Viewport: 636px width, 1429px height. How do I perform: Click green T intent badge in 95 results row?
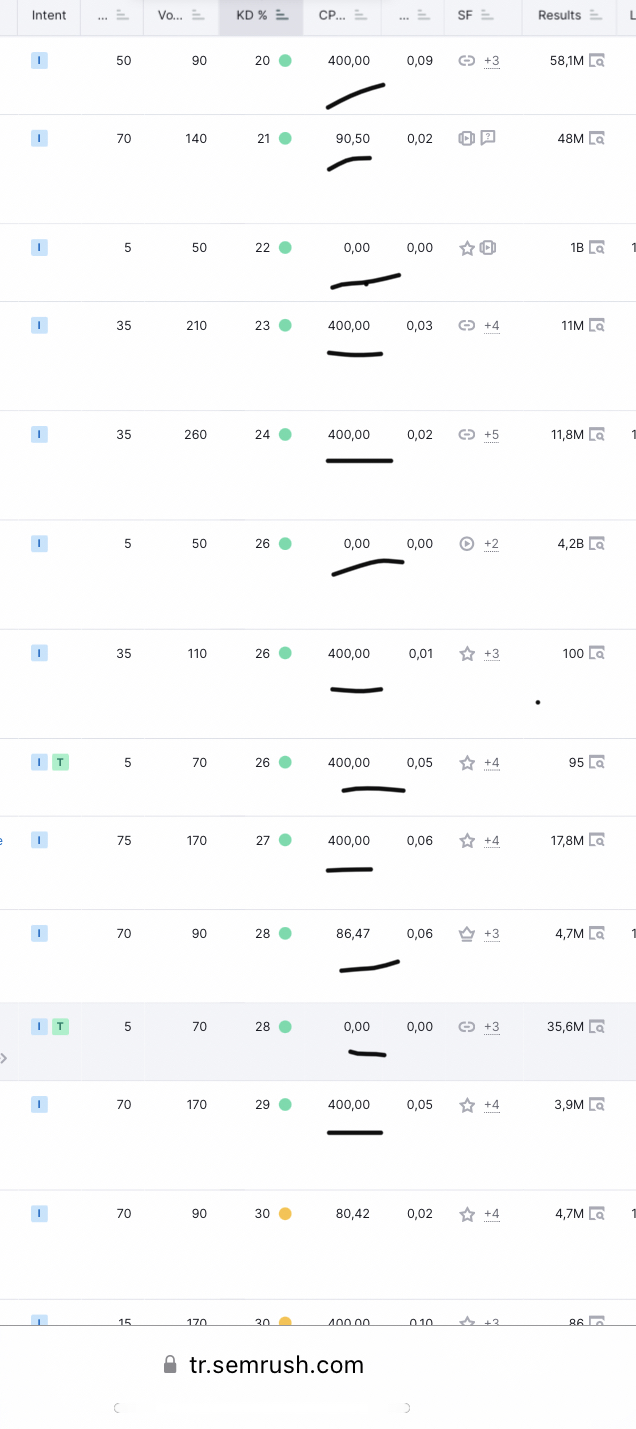pos(60,763)
